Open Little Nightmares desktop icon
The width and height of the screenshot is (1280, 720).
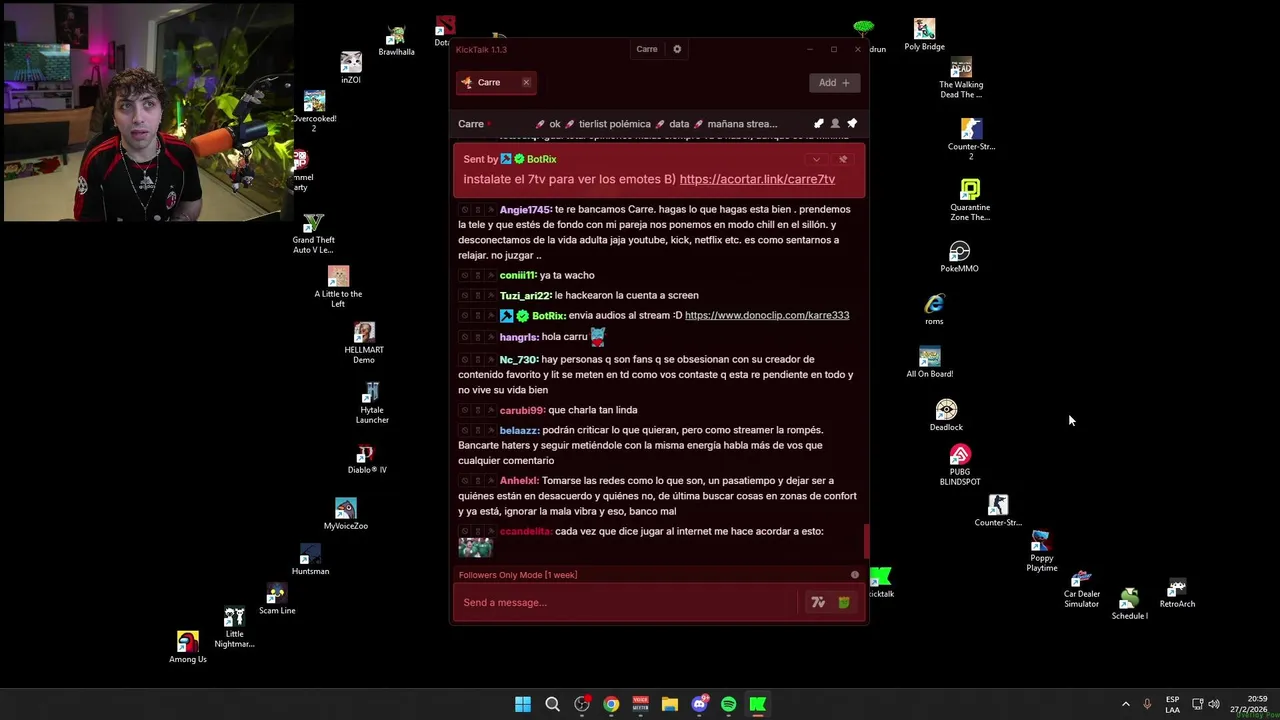234,628
